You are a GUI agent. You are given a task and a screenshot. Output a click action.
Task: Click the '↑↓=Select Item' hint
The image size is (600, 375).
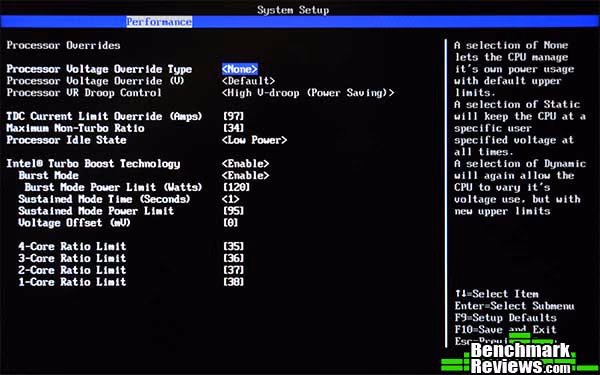pos(497,294)
